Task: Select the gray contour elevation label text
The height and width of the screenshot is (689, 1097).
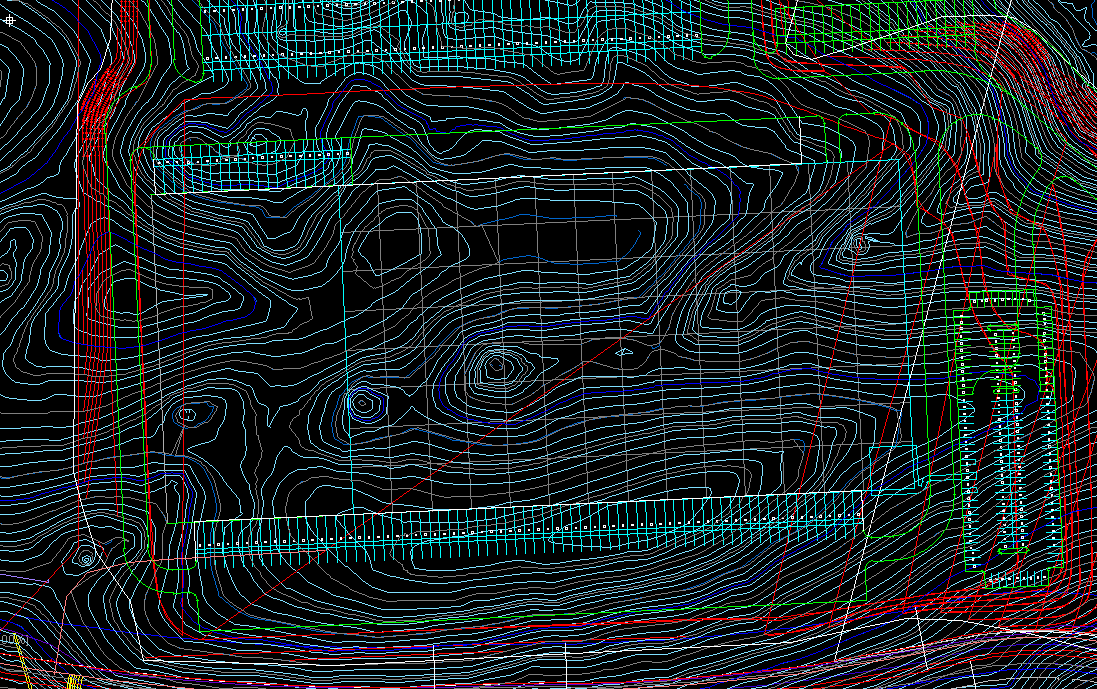Action: 15,639
